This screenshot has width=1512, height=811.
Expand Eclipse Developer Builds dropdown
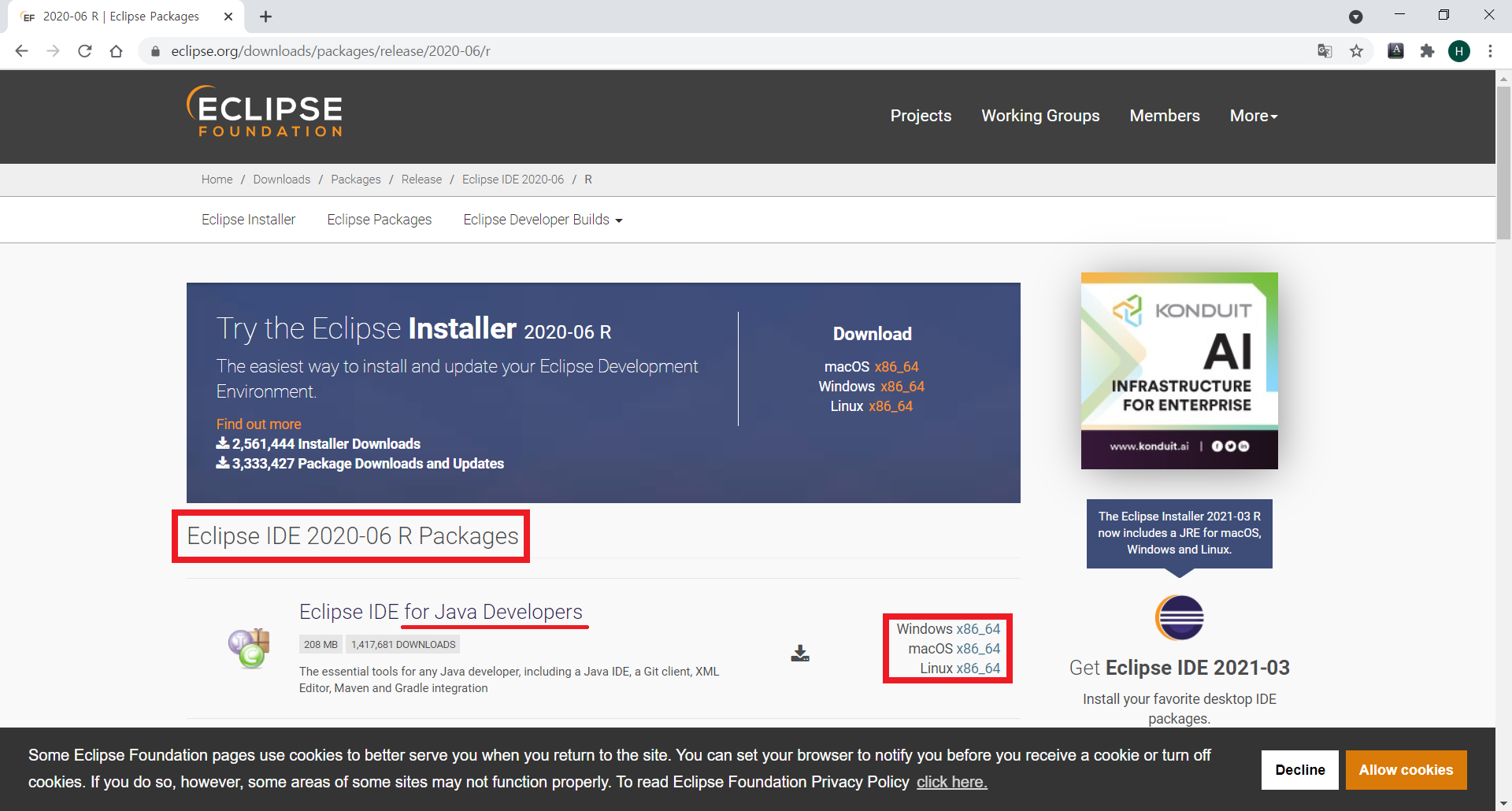tap(543, 220)
